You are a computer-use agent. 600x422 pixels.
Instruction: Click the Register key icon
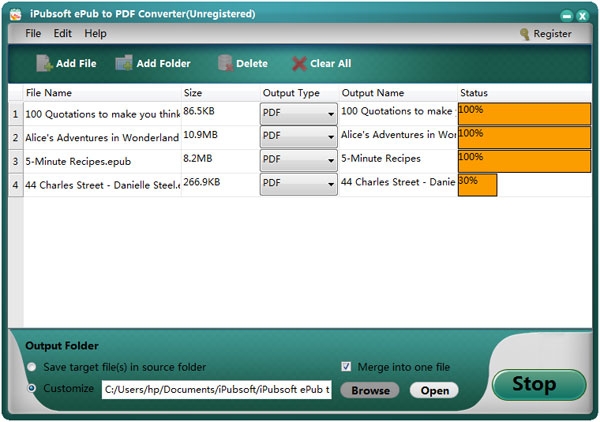pos(524,34)
